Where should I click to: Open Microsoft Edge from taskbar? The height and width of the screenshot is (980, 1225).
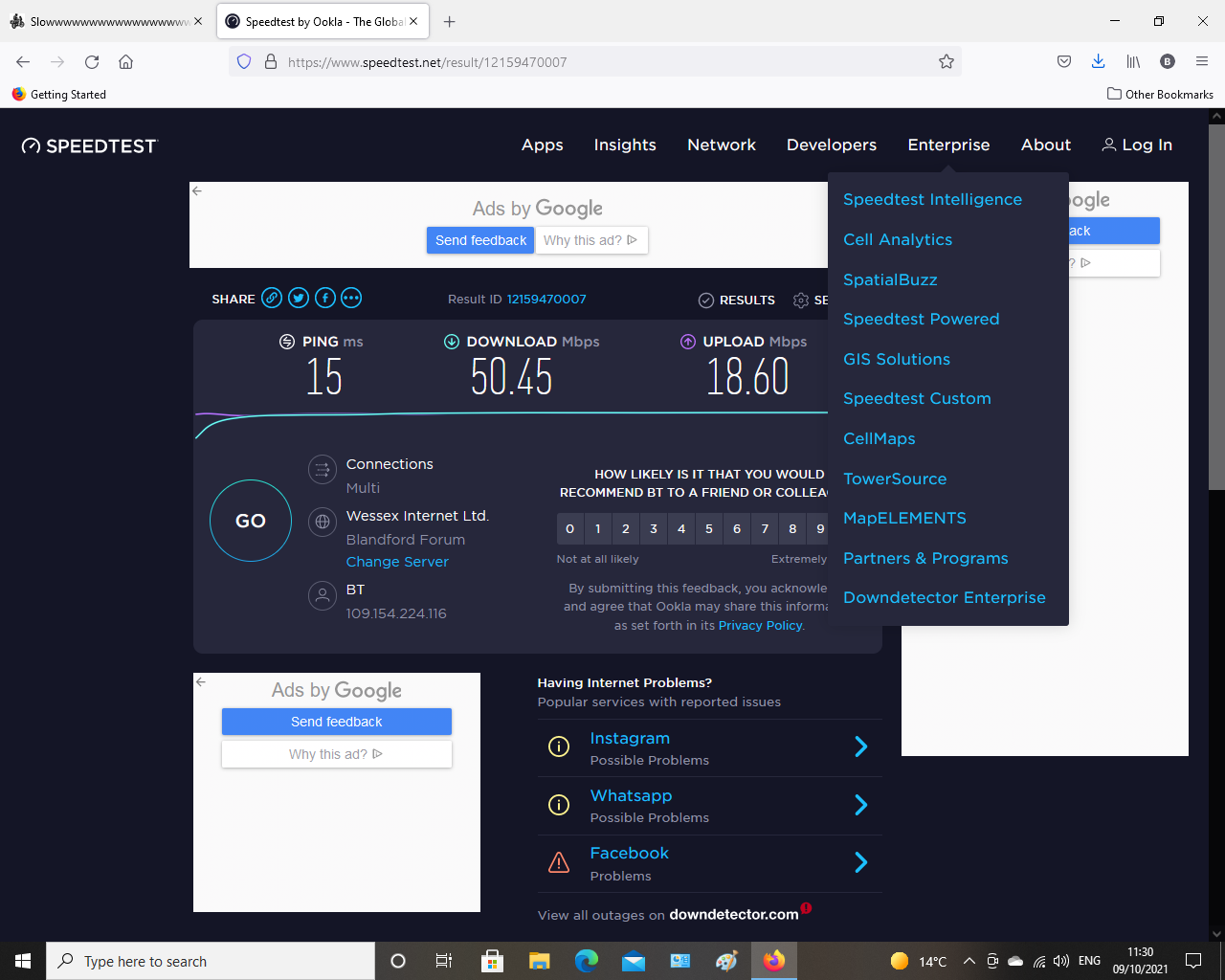[587, 961]
